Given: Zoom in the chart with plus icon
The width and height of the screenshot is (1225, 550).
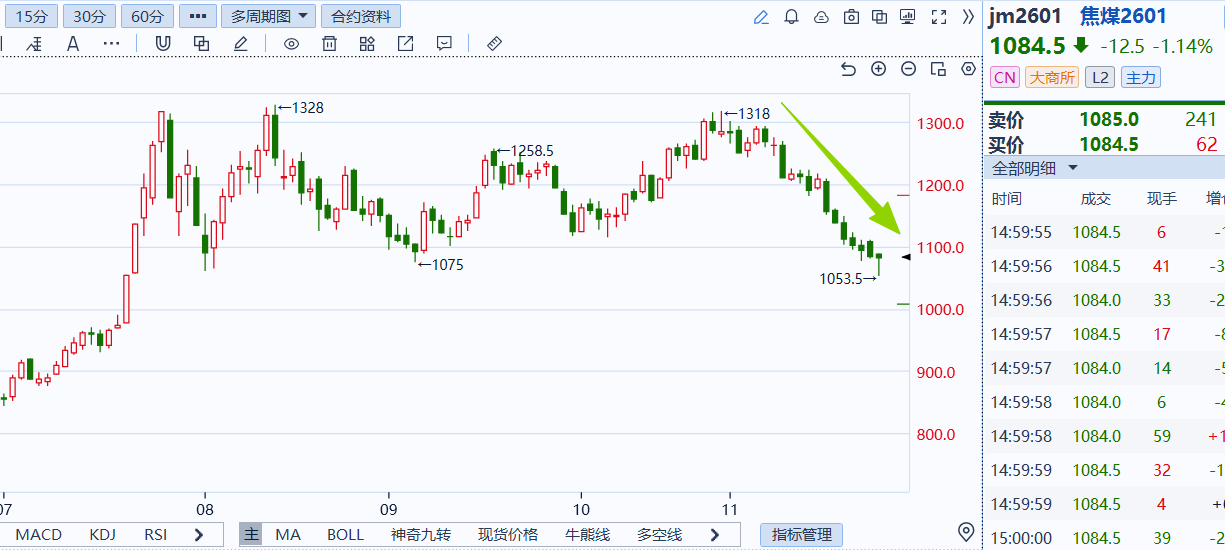Looking at the screenshot, I should click(878, 69).
